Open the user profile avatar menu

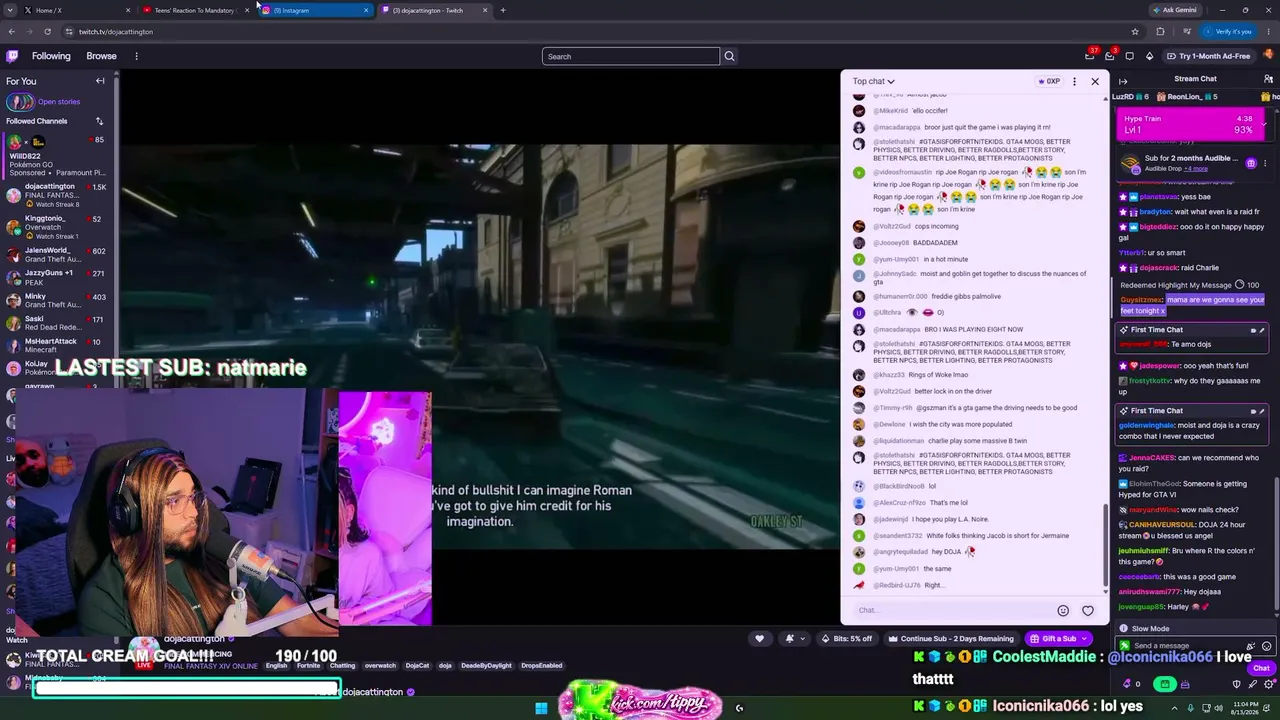pos(1267,56)
